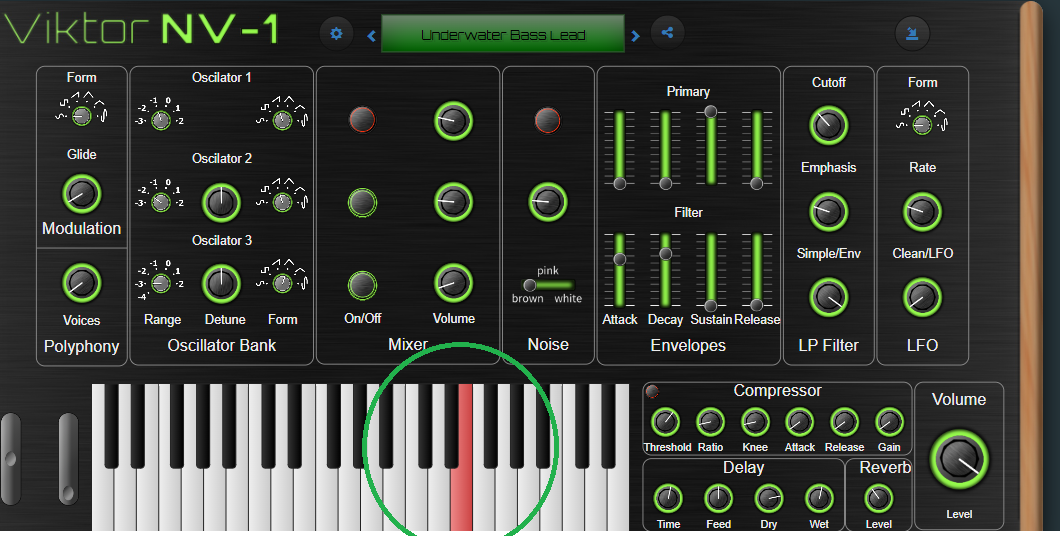Open settings with the gear icon
Viewport: 1060px width, 536px height.
(336, 34)
